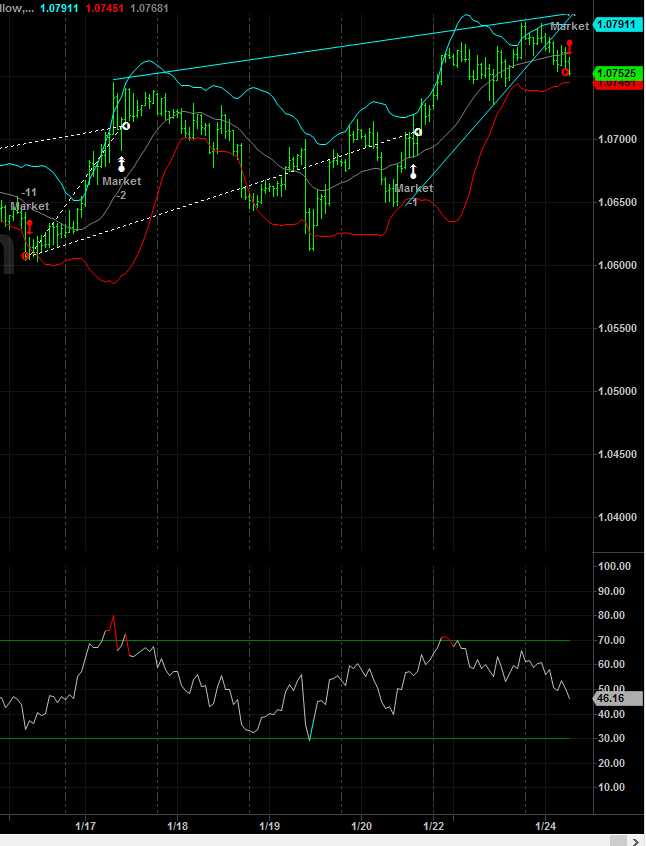Image resolution: width=646 pixels, height=846 pixels.
Task: Click the 1/24 date label on time axis
Action: (x=546, y=826)
